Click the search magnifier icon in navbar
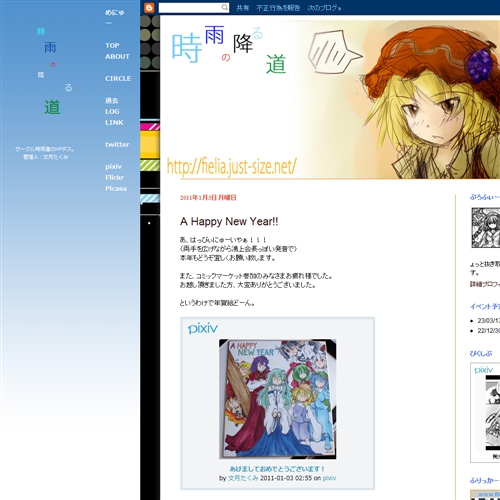Screen dimensions: 500x500 225,7
